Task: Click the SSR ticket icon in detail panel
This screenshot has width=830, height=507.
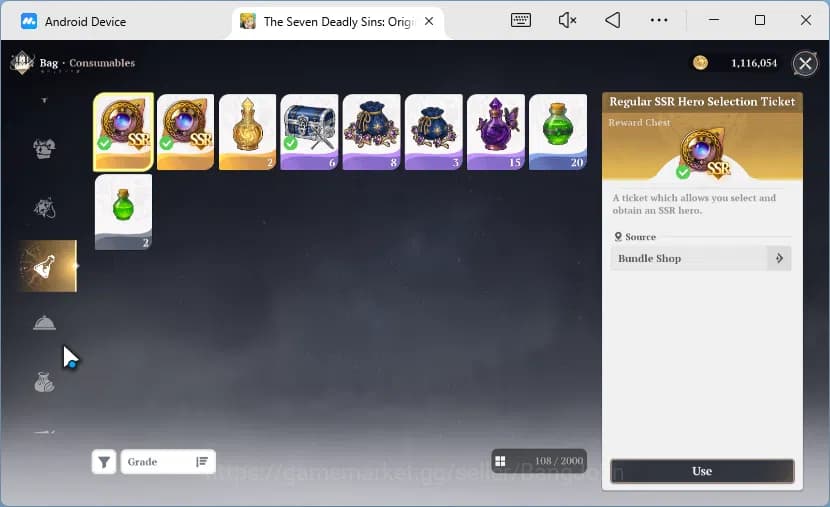Action: (x=702, y=153)
